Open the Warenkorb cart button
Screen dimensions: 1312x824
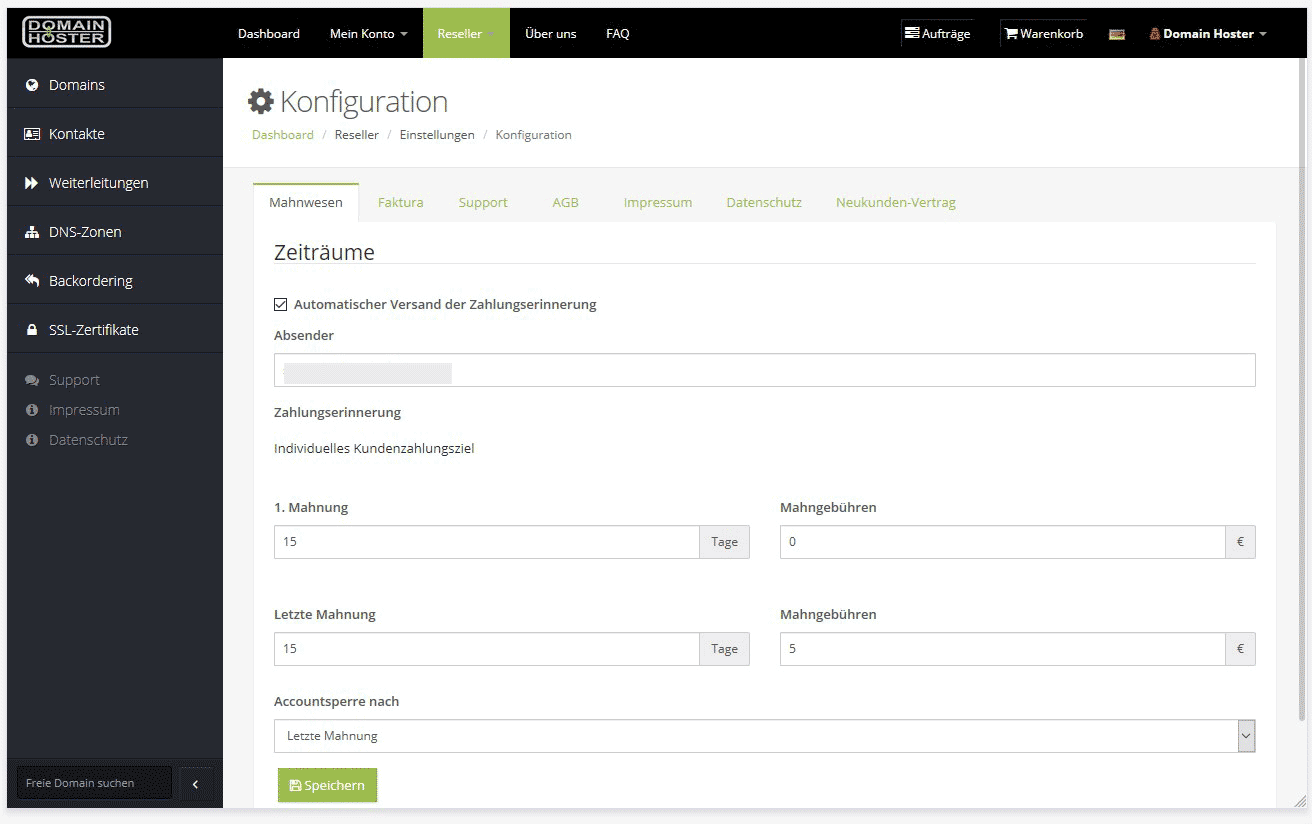pos(1044,33)
